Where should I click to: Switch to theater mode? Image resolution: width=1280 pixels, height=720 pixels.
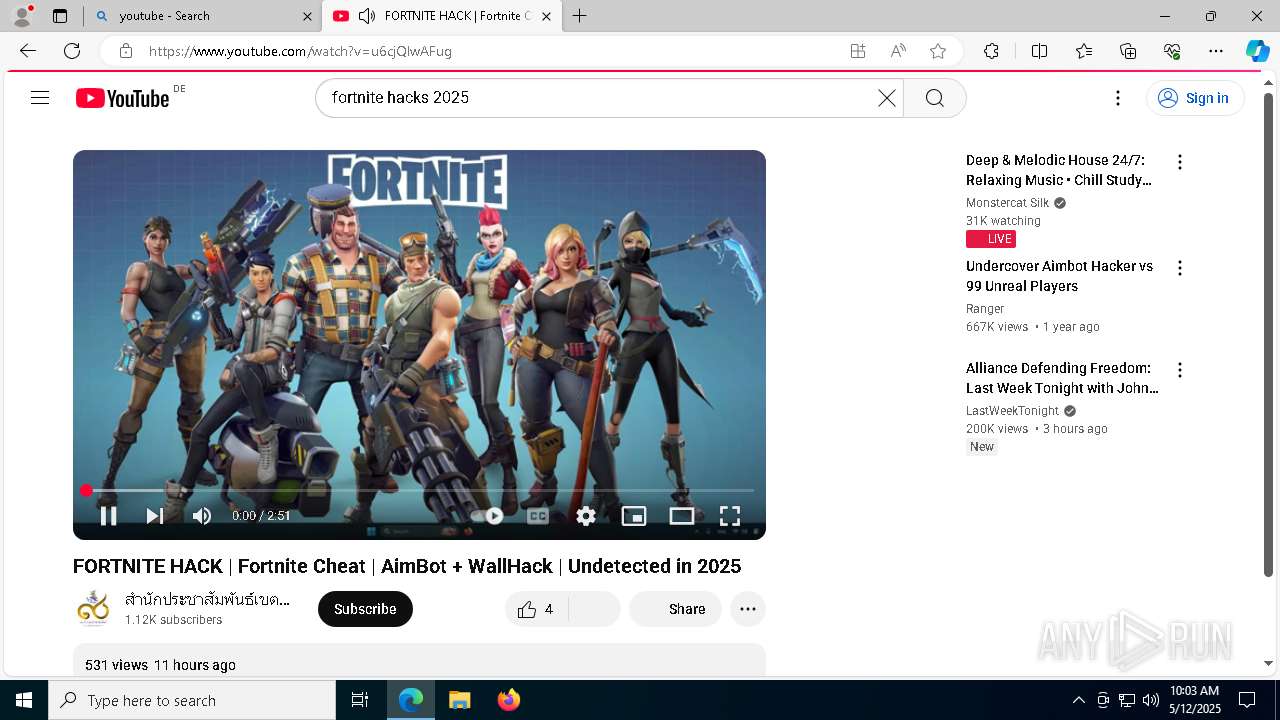click(x=682, y=516)
